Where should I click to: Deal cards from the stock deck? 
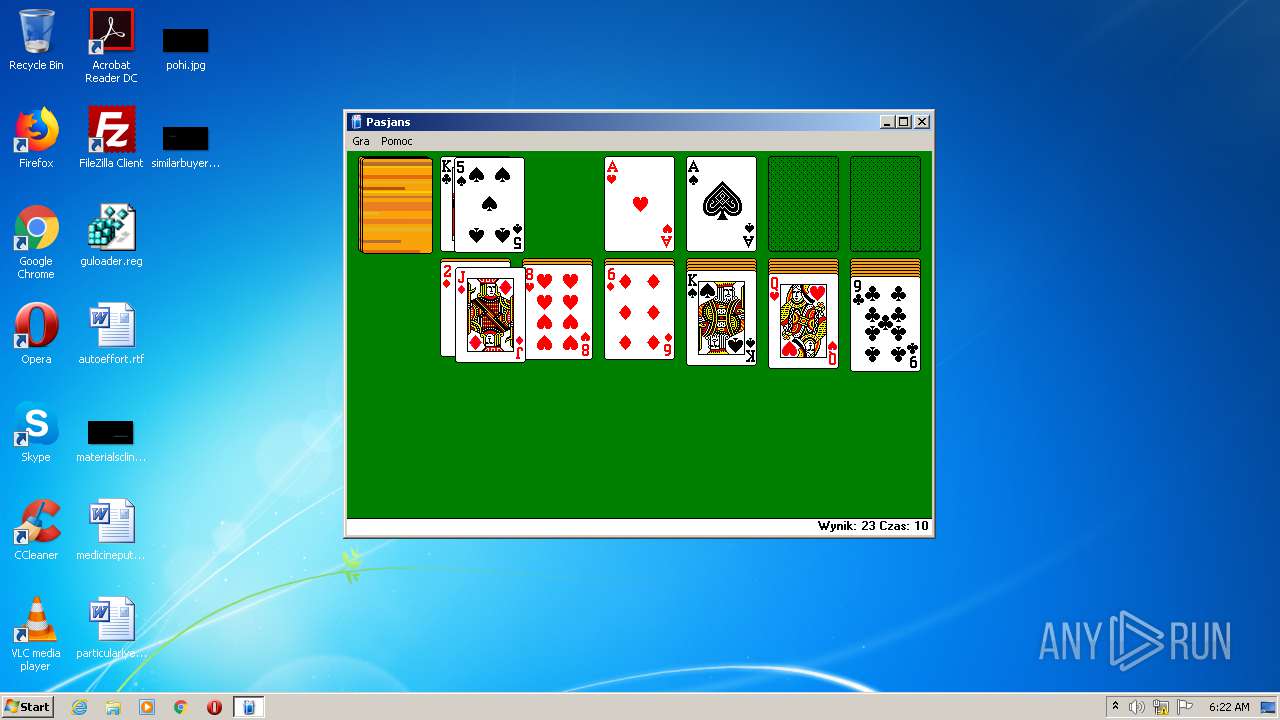(x=396, y=205)
